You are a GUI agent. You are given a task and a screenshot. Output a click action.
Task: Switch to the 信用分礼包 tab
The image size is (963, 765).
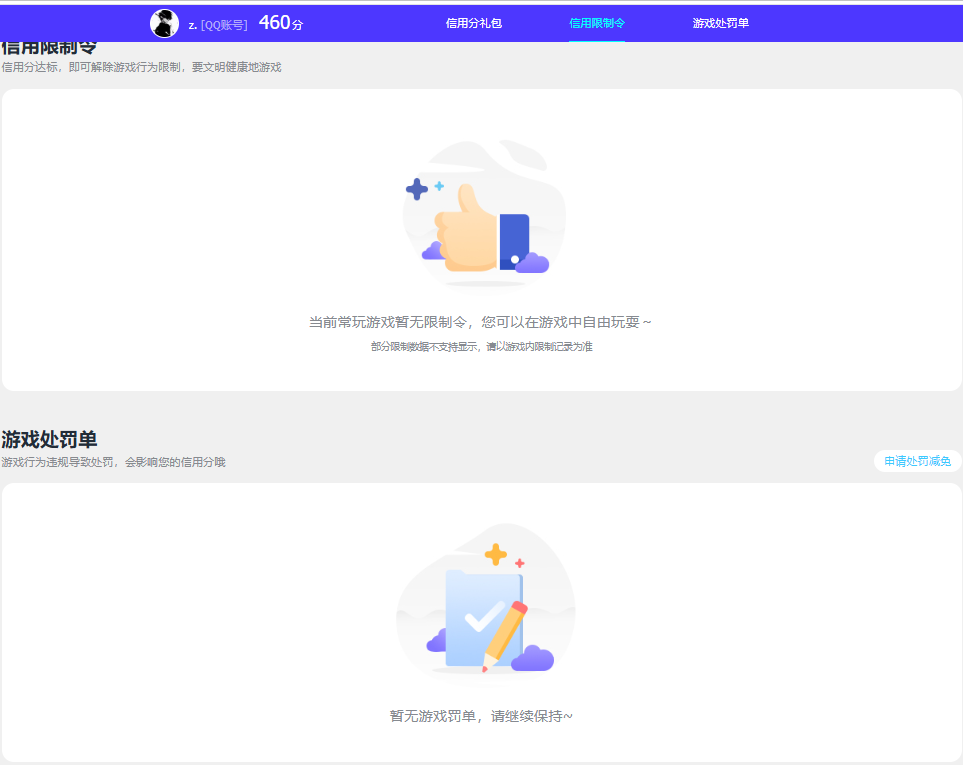pos(474,23)
